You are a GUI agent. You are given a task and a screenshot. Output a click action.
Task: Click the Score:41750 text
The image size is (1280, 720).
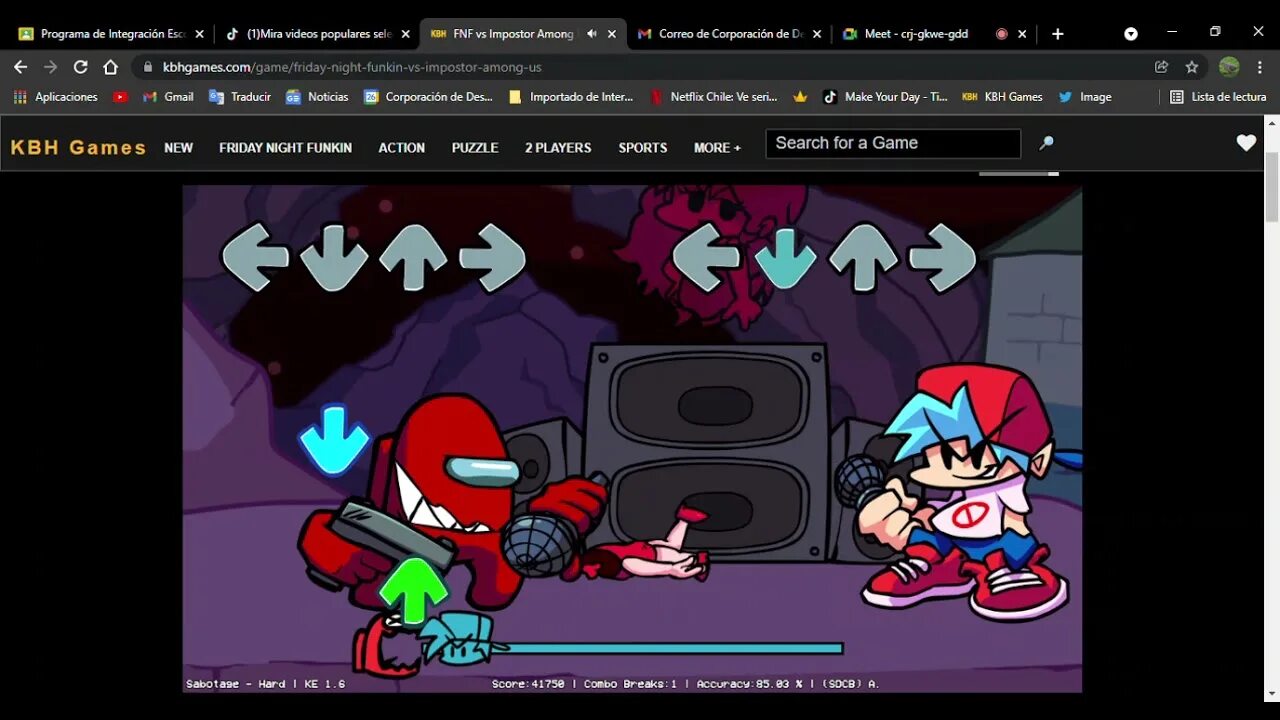(x=528, y=684)
